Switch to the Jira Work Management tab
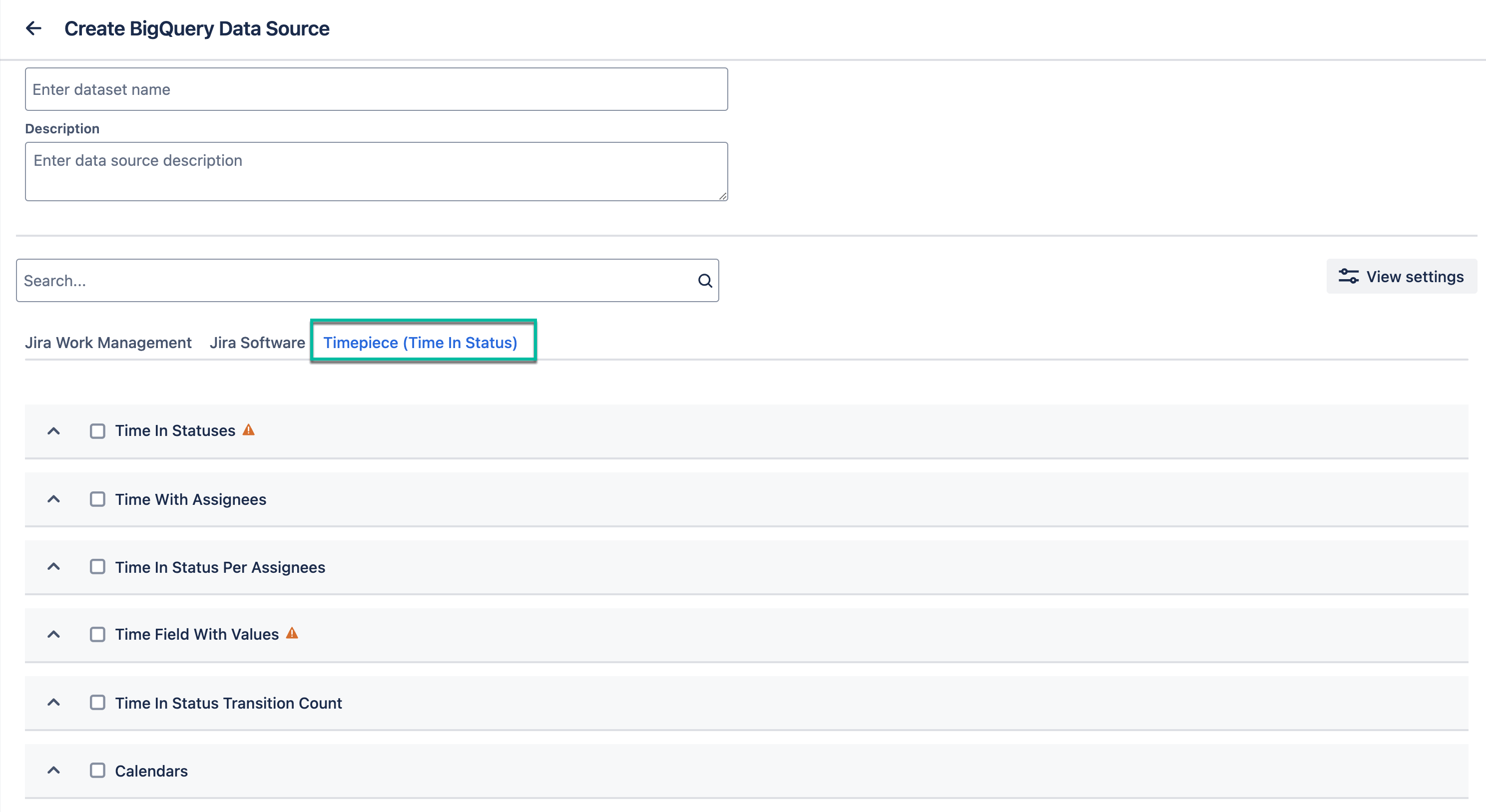Screen dimensions: 1486x812 pos(108,342)
